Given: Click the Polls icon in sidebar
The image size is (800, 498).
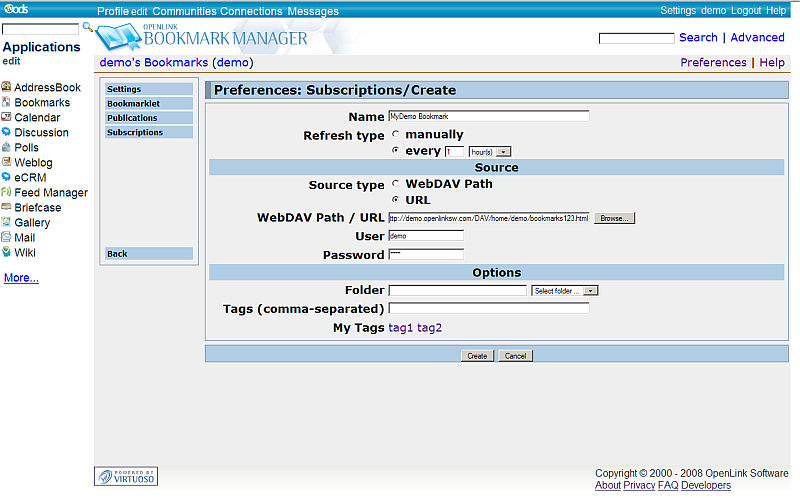Looking at the screenshot, I should tap(7, 148).
